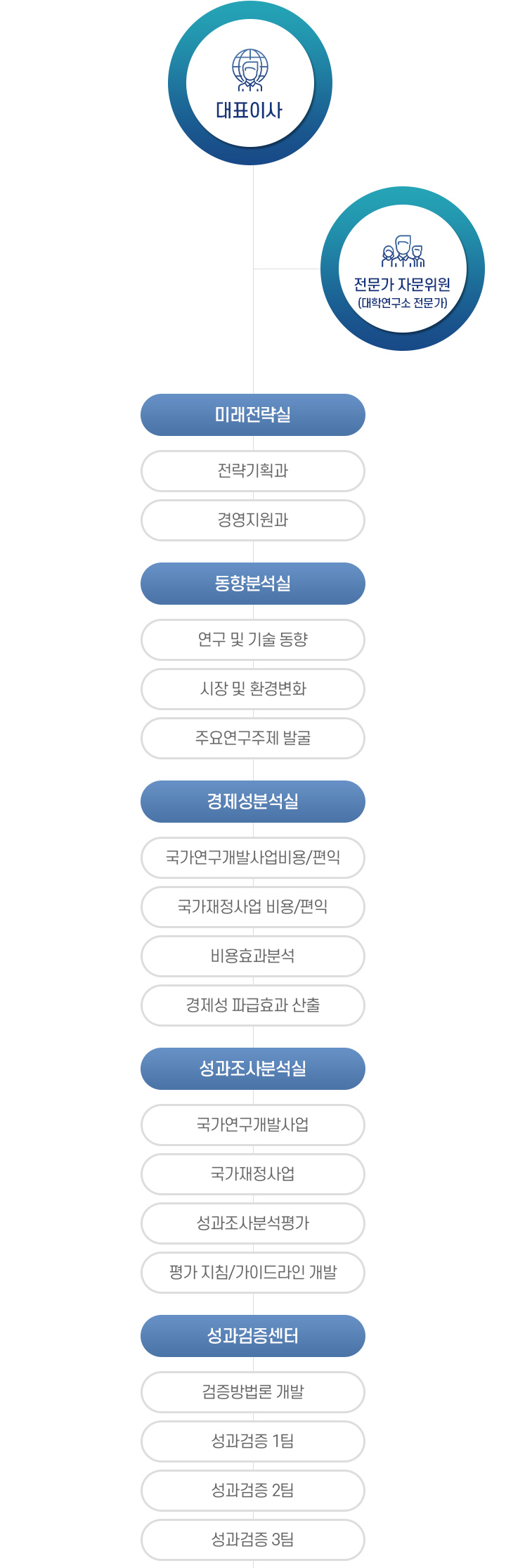
Task: Open 국가연구개발사업비용/편익 item
Action: [253, 858]
